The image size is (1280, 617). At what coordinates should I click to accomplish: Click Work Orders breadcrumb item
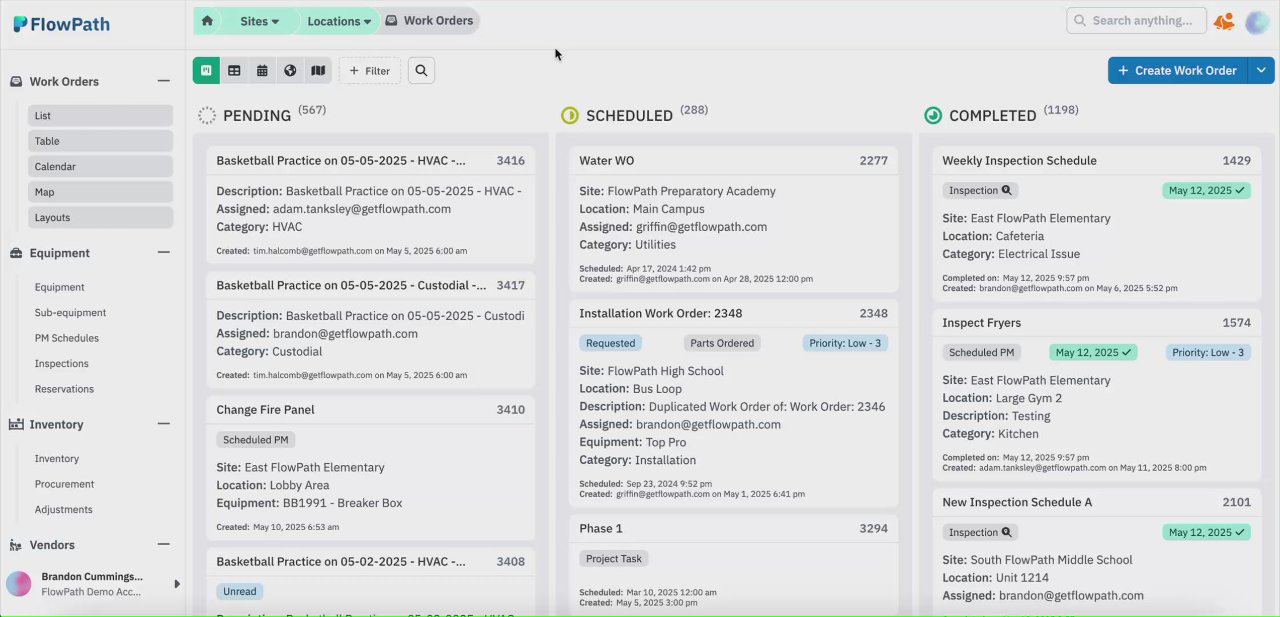430,21
